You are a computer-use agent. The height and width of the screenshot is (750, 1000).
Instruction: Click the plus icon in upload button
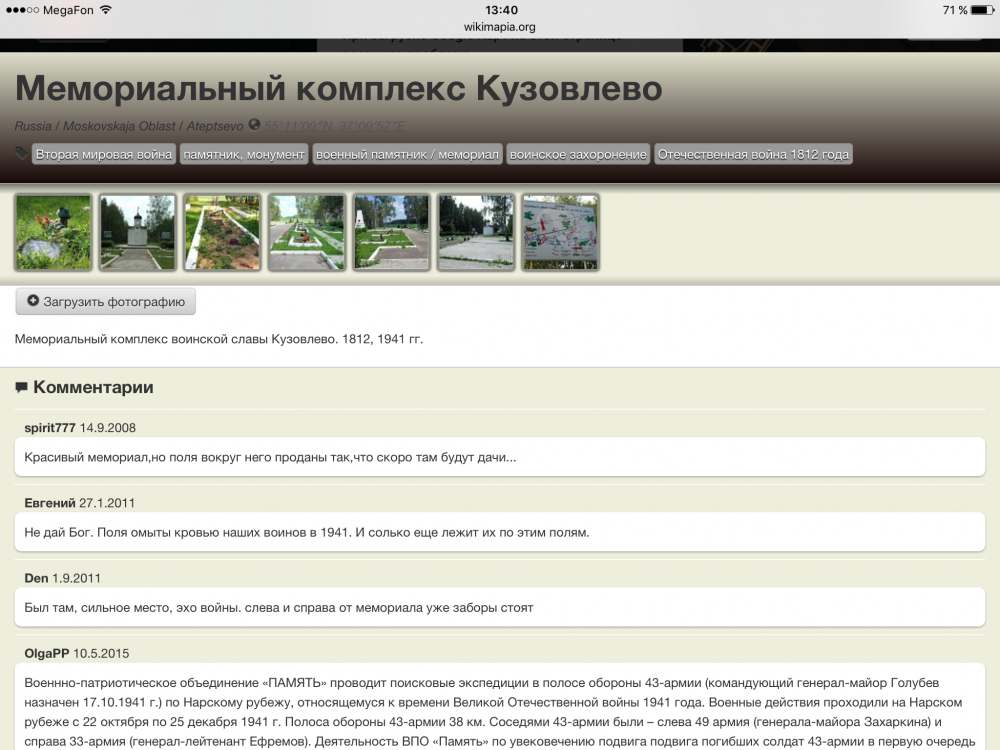[33, 300]
